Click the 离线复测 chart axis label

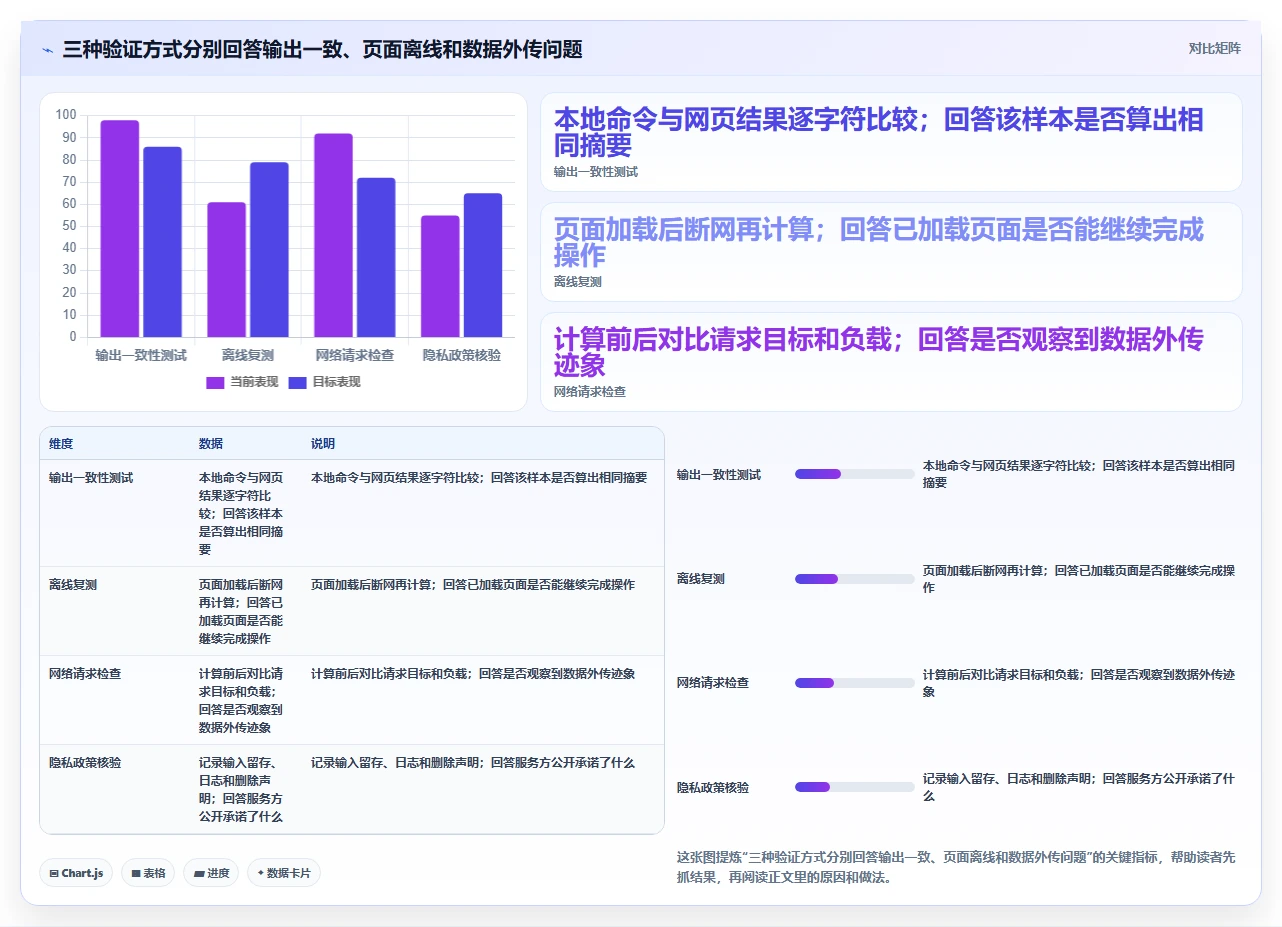click(x=248, y=355)
